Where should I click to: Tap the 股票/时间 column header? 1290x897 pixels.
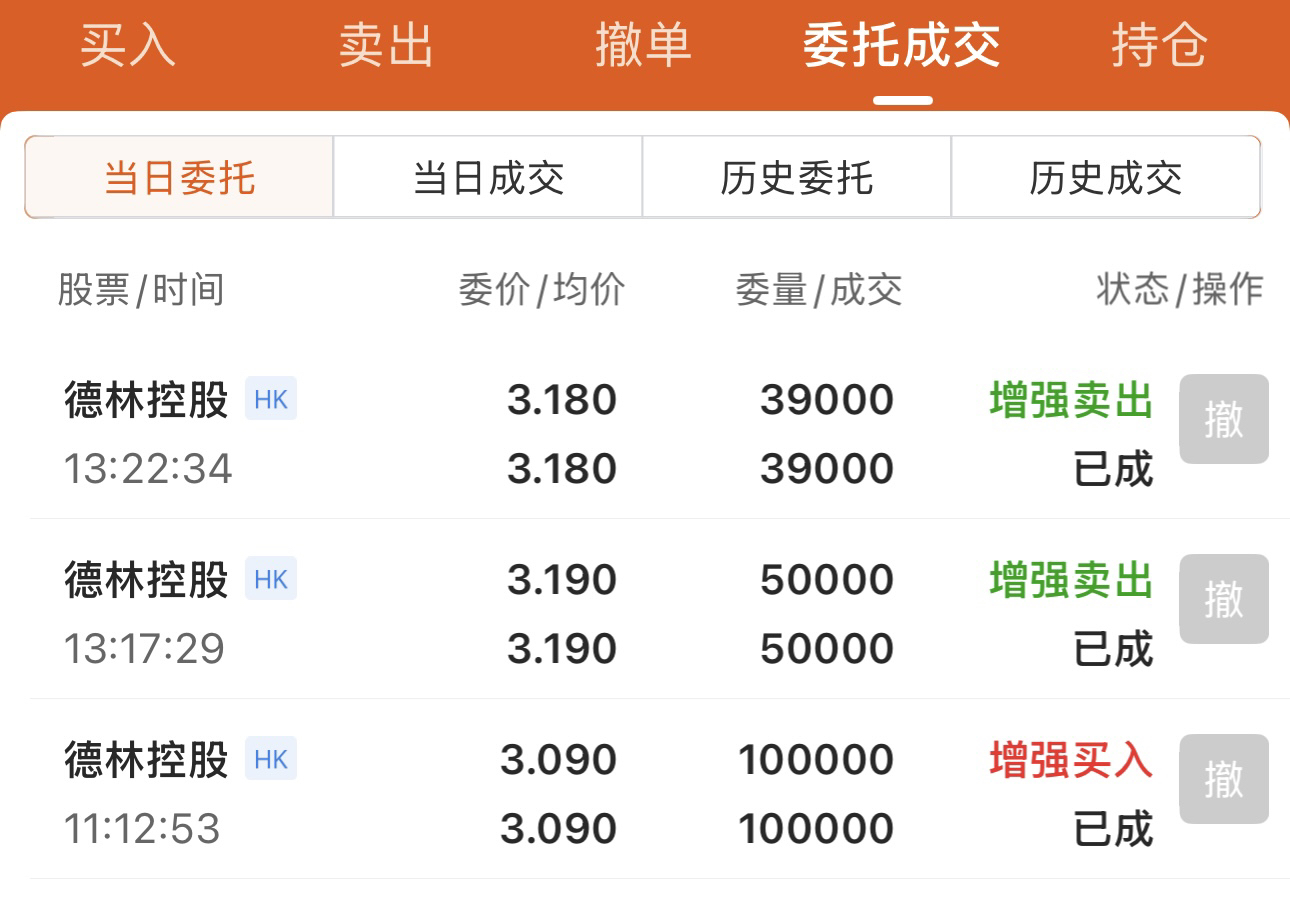(x=141, y=290)
